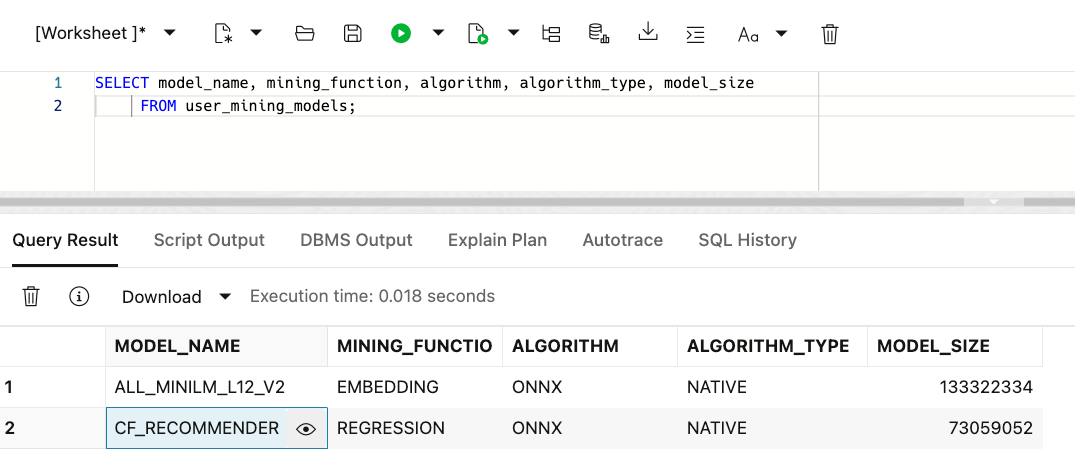Expand the Download results dropdown
1075x473 pixels.
[225, 297]
